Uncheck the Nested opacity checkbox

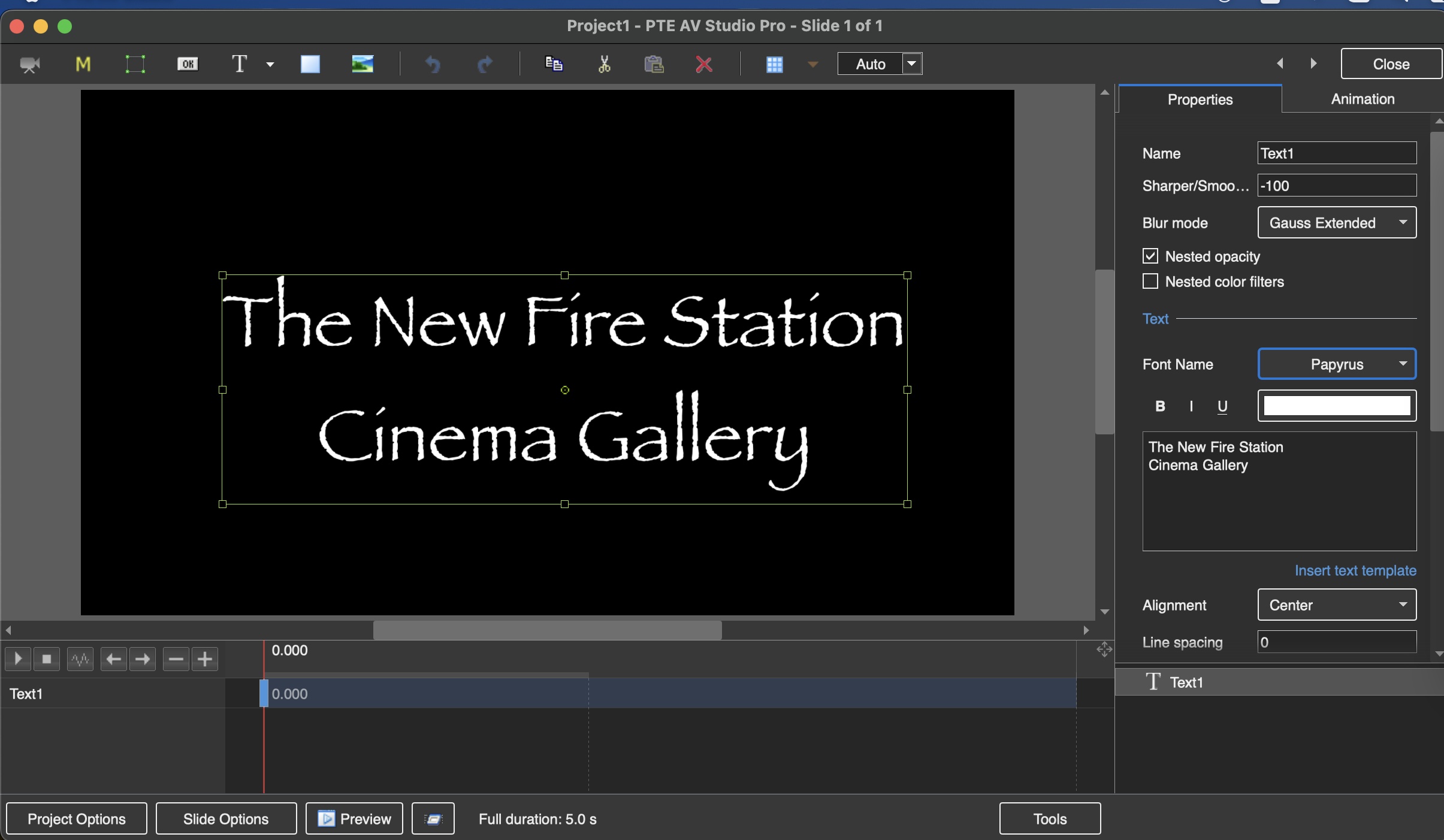pos(1150,256)
